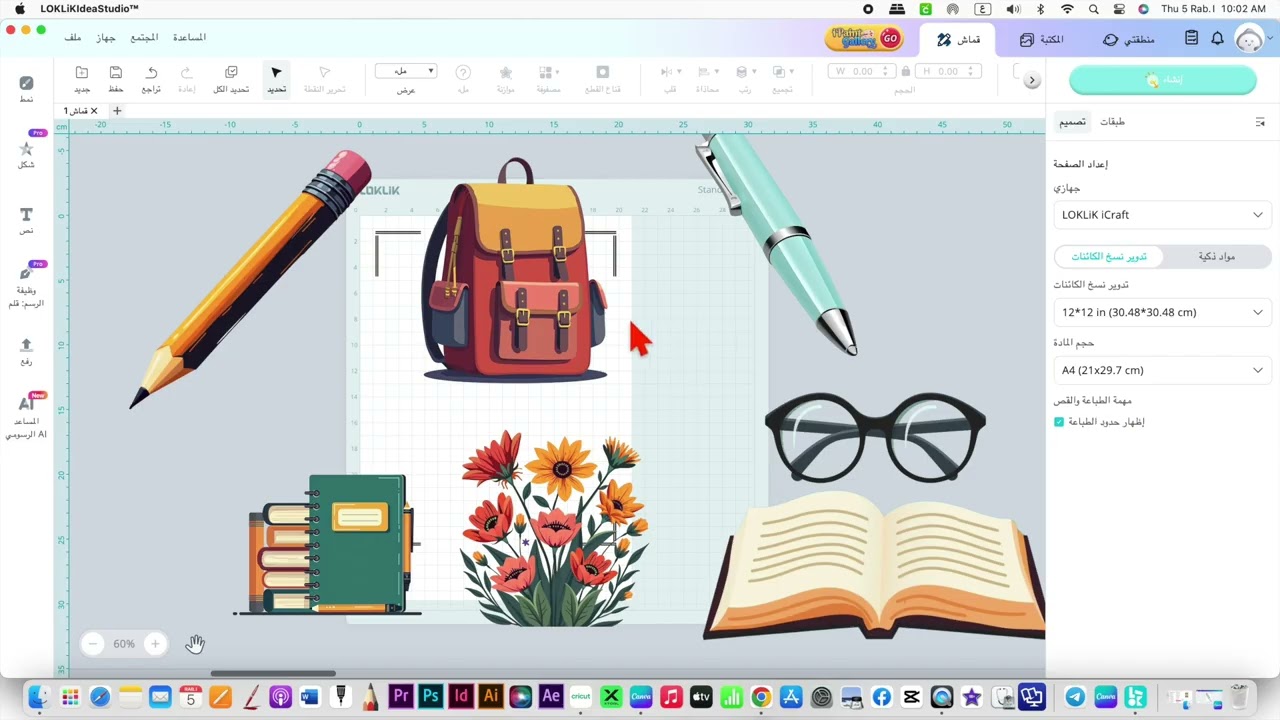This screenshot has width=1280, height=720.
Task: Zoom out with the minus button
Action: [92, 644]
